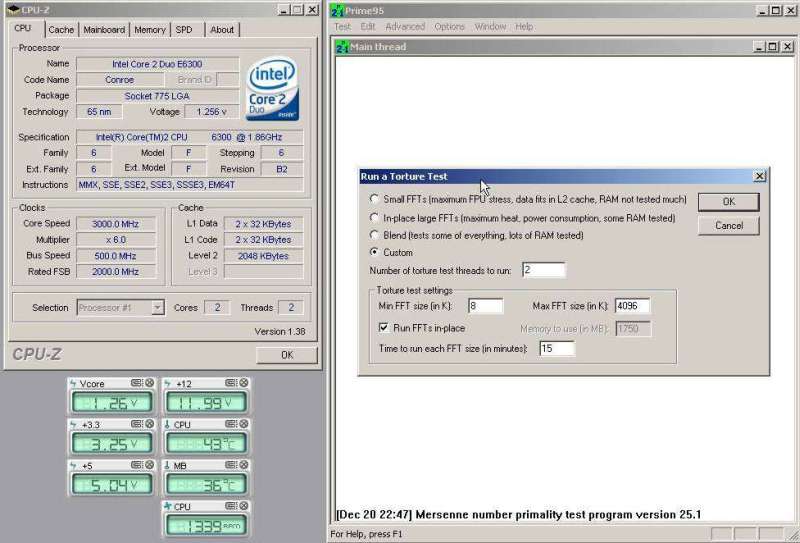
Task: Click the Mersenne number primality test log line
Action: click(519, 514)
